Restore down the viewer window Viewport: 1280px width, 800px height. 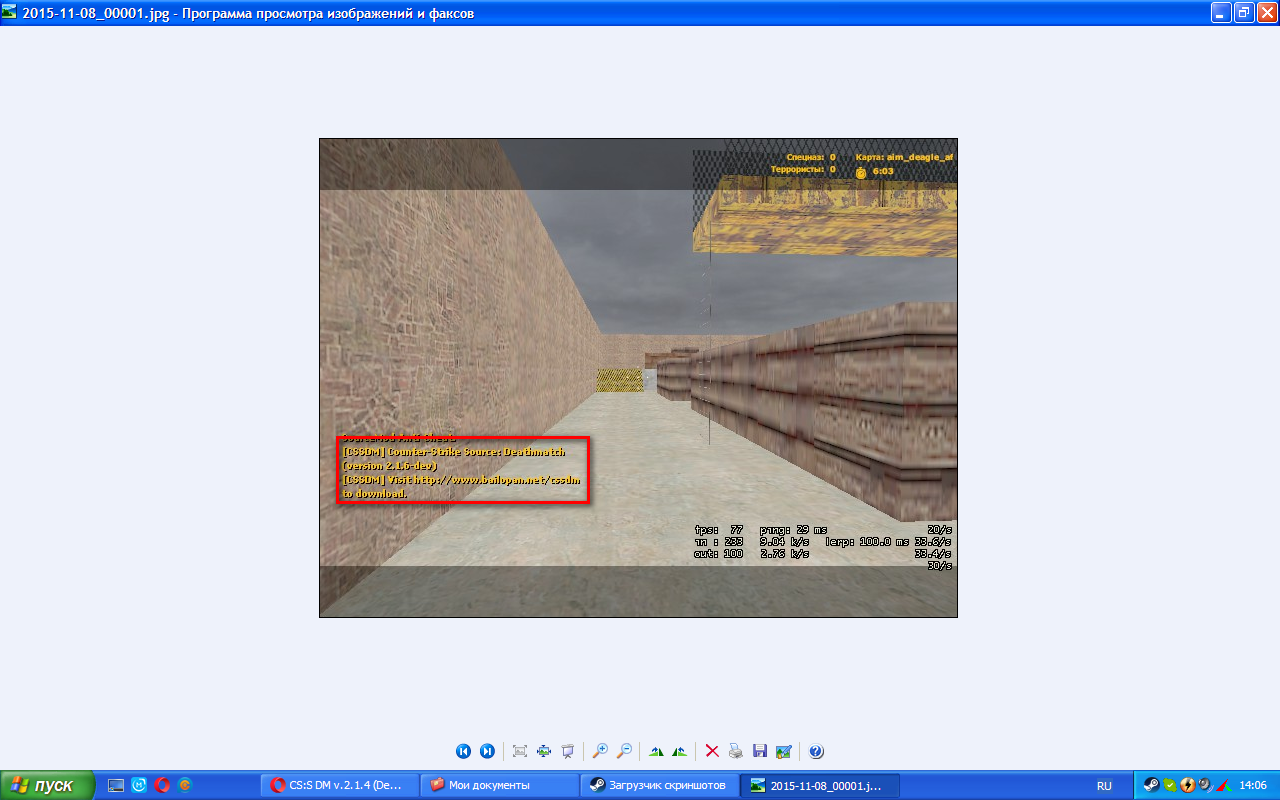1244,13
